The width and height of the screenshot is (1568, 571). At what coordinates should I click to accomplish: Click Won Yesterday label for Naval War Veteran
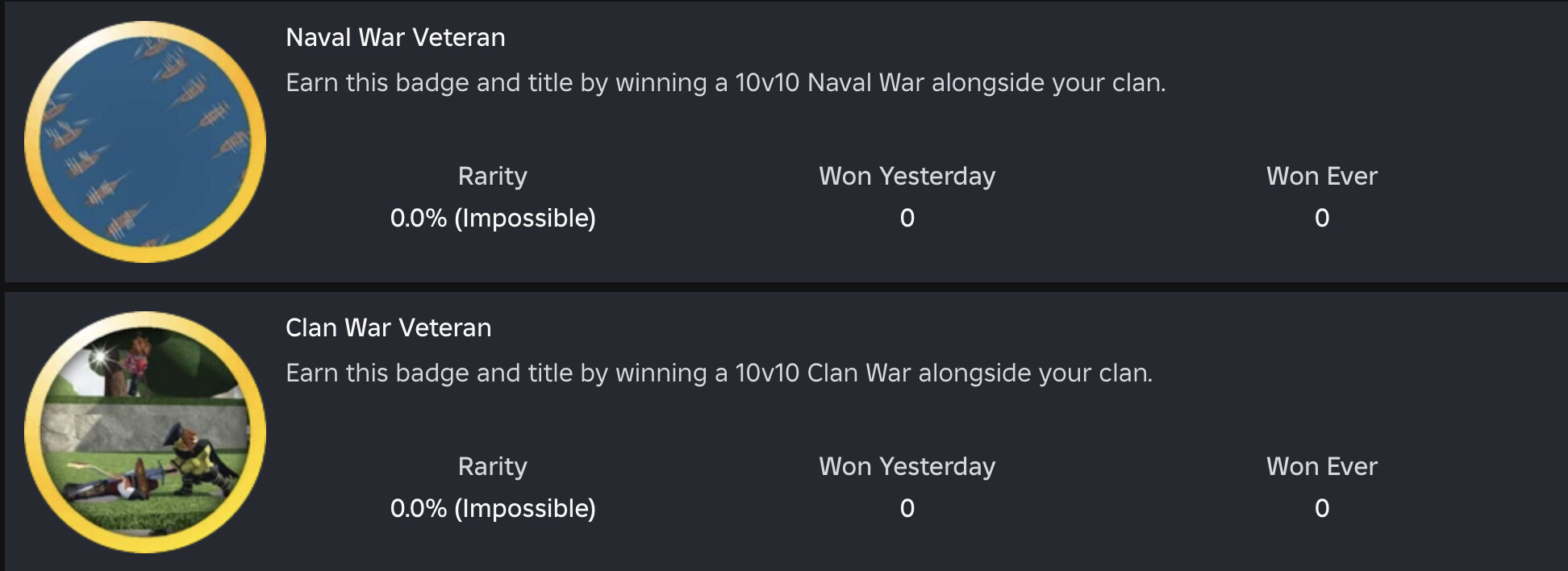(907, 177)
